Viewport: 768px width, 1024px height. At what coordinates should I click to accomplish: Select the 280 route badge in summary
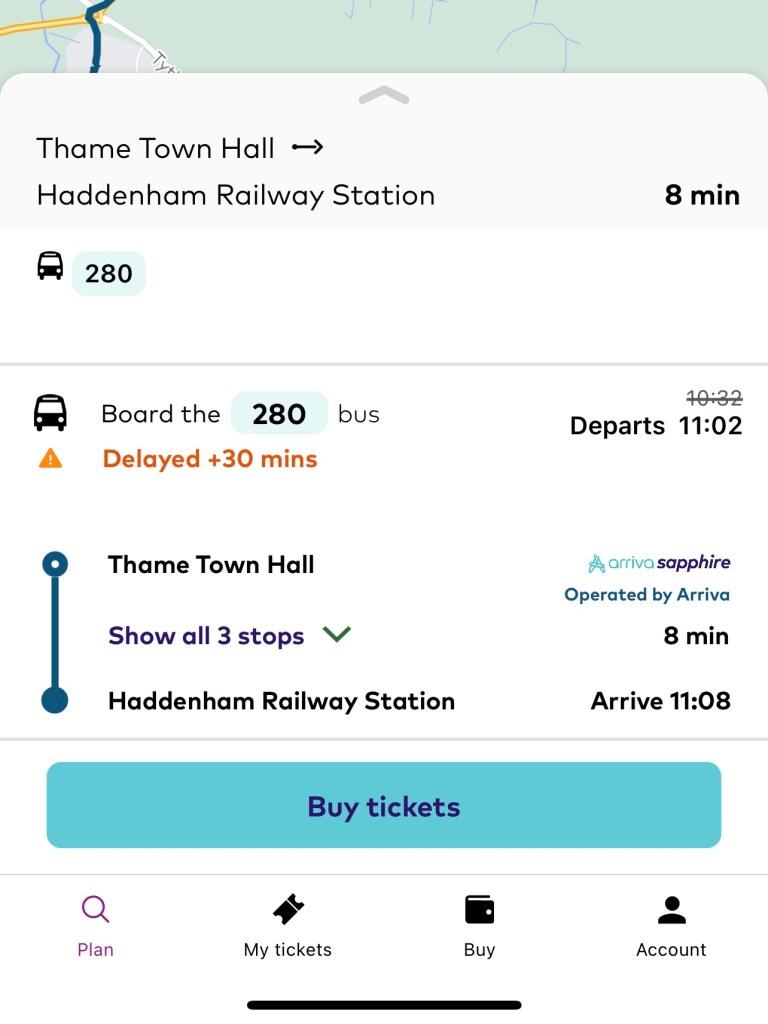[x=109, y=273]
